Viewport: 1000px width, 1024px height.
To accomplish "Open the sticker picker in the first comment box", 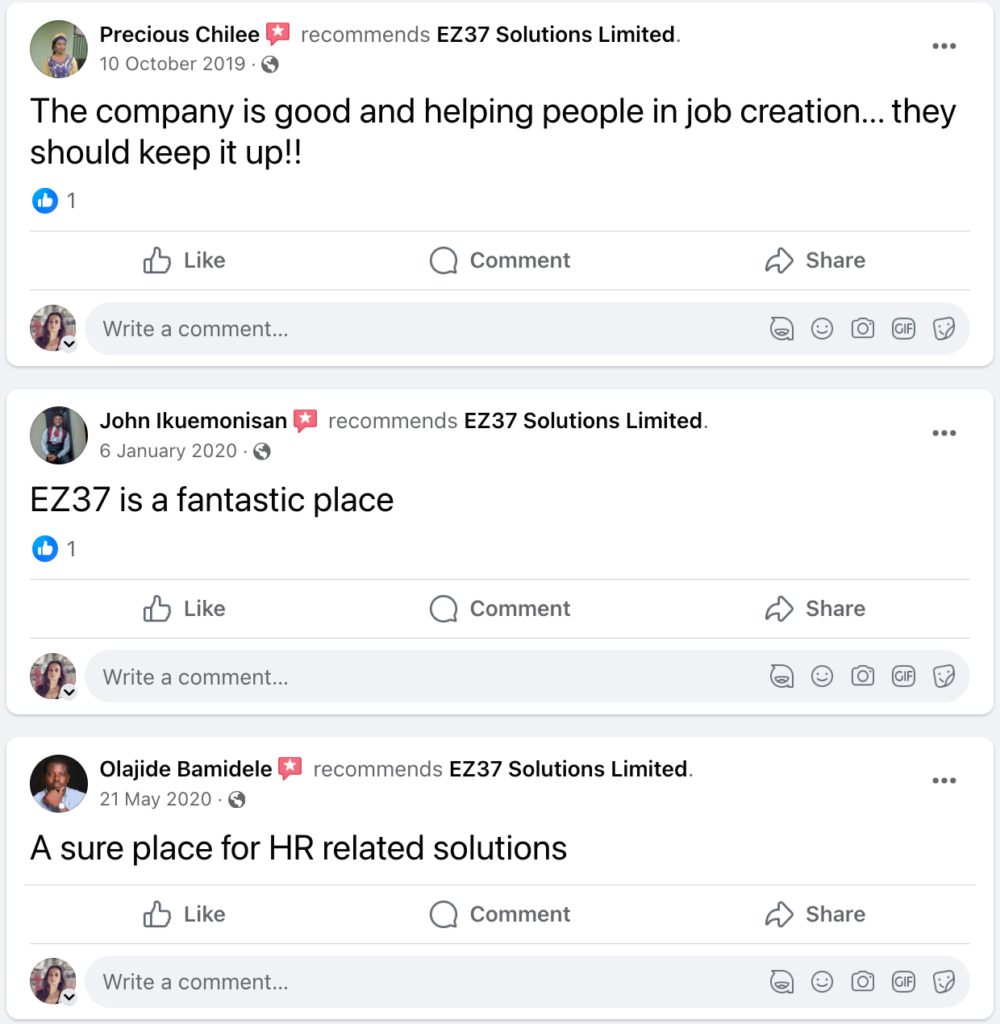I will (x=944, y=327).
